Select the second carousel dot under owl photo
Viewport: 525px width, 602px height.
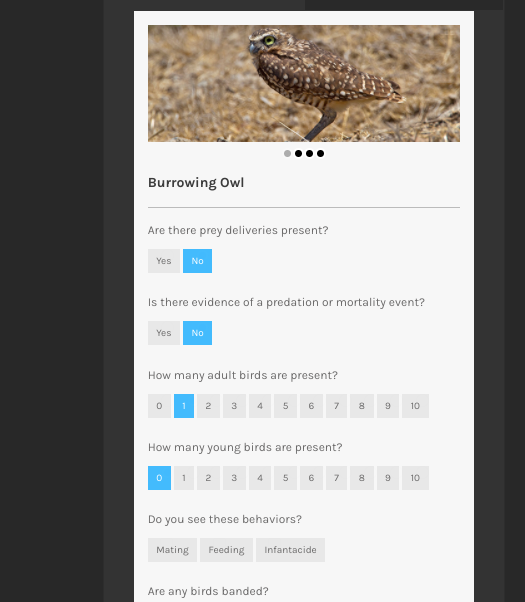point(298,154)
